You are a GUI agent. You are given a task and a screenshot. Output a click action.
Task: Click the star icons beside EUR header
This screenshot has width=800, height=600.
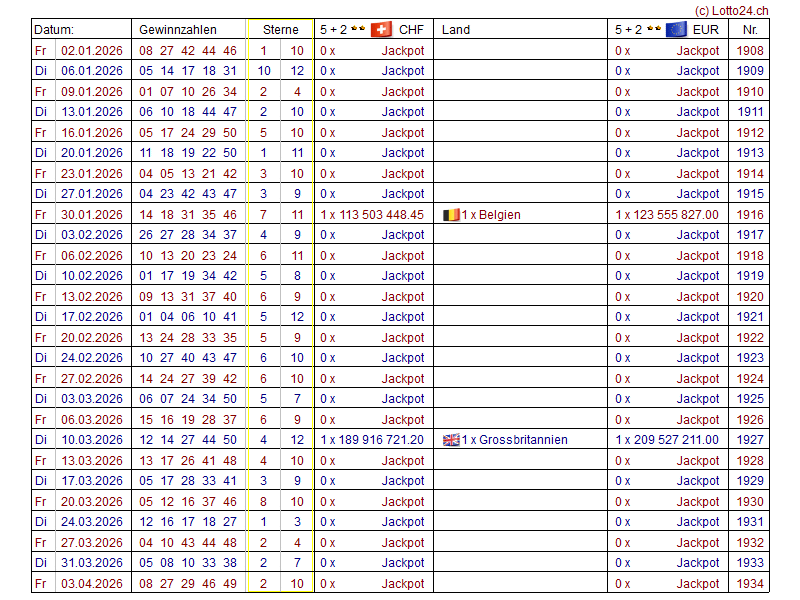654,30
